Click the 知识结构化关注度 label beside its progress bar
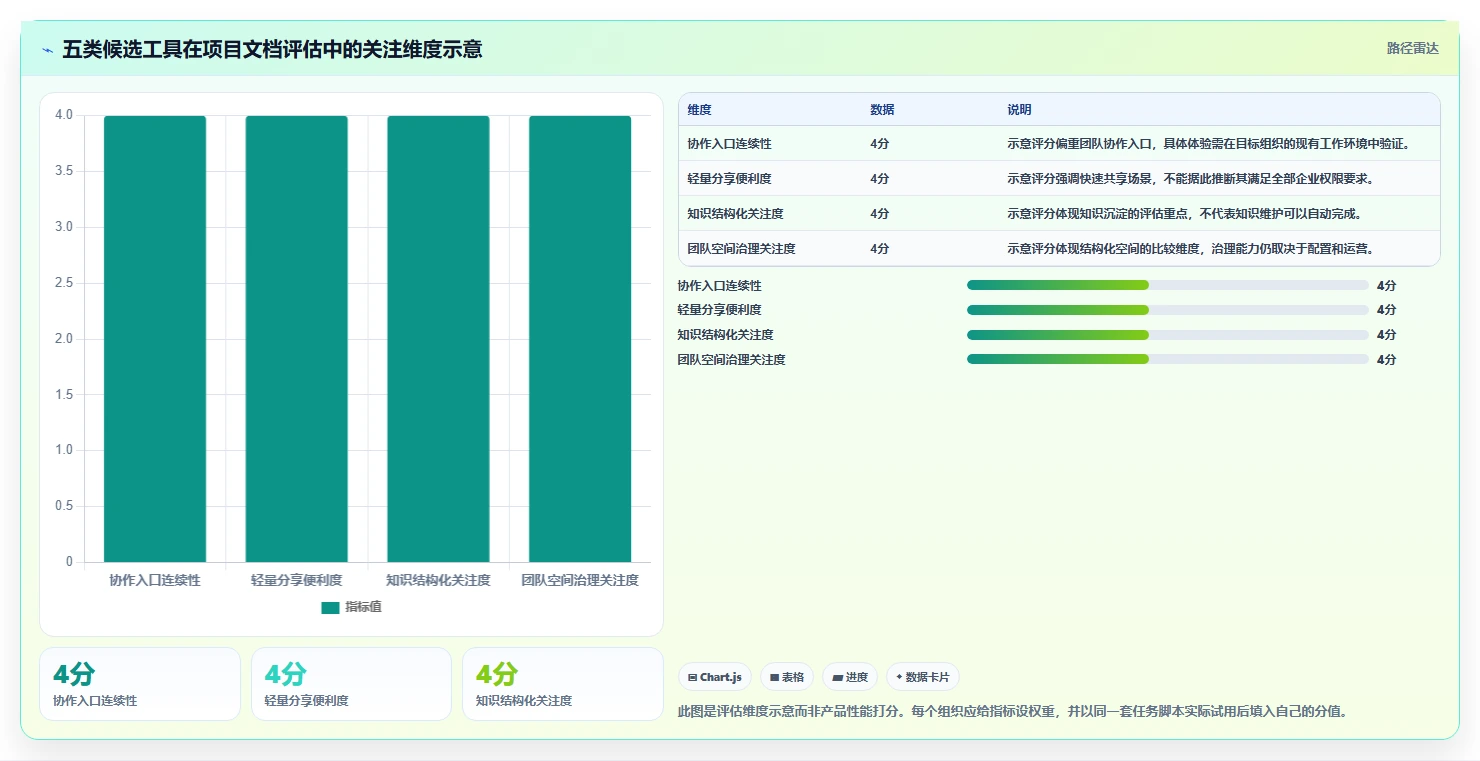The width and height of the screenshot is (1480, 761). tap(725, 335)
